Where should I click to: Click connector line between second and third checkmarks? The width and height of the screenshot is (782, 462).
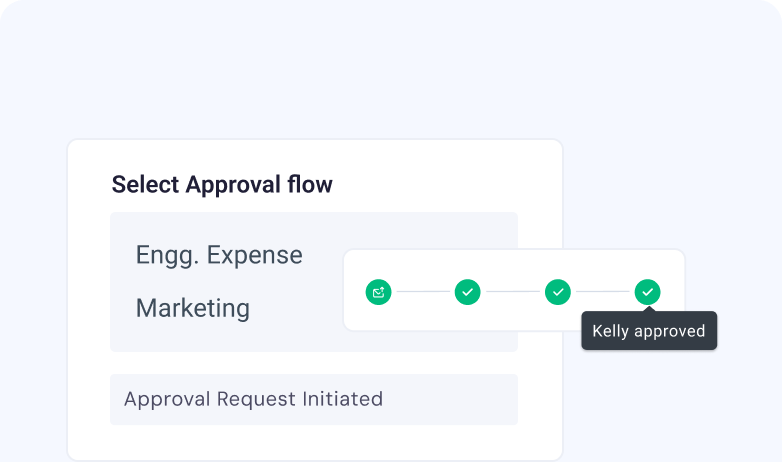click(512, 292)
